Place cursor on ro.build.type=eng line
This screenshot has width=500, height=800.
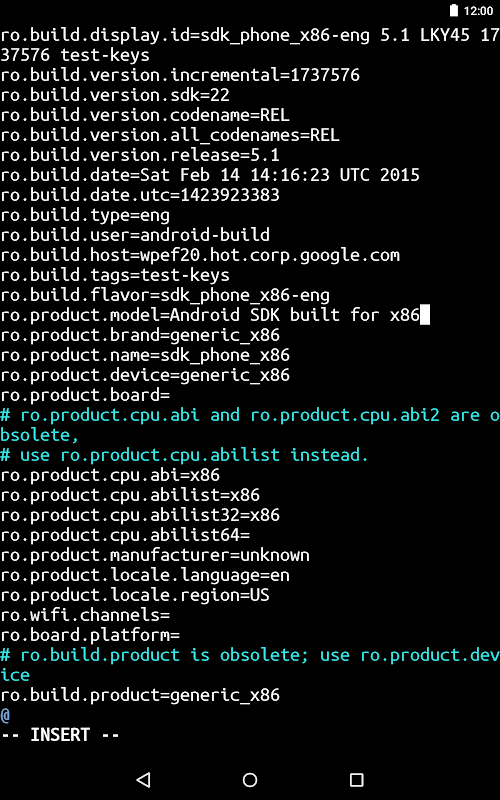click(x=85, y=215)
